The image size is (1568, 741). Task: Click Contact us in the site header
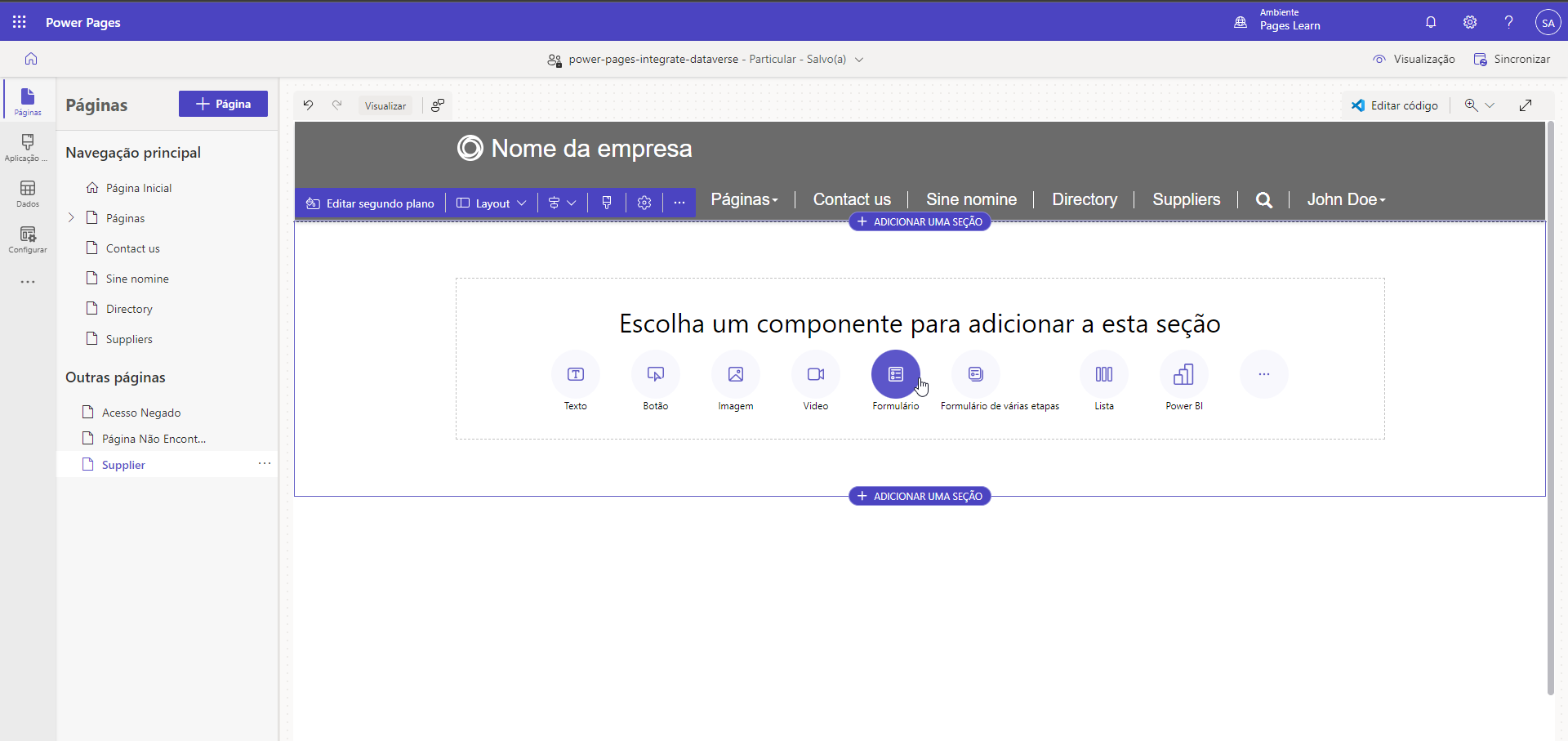coord(852,199)
